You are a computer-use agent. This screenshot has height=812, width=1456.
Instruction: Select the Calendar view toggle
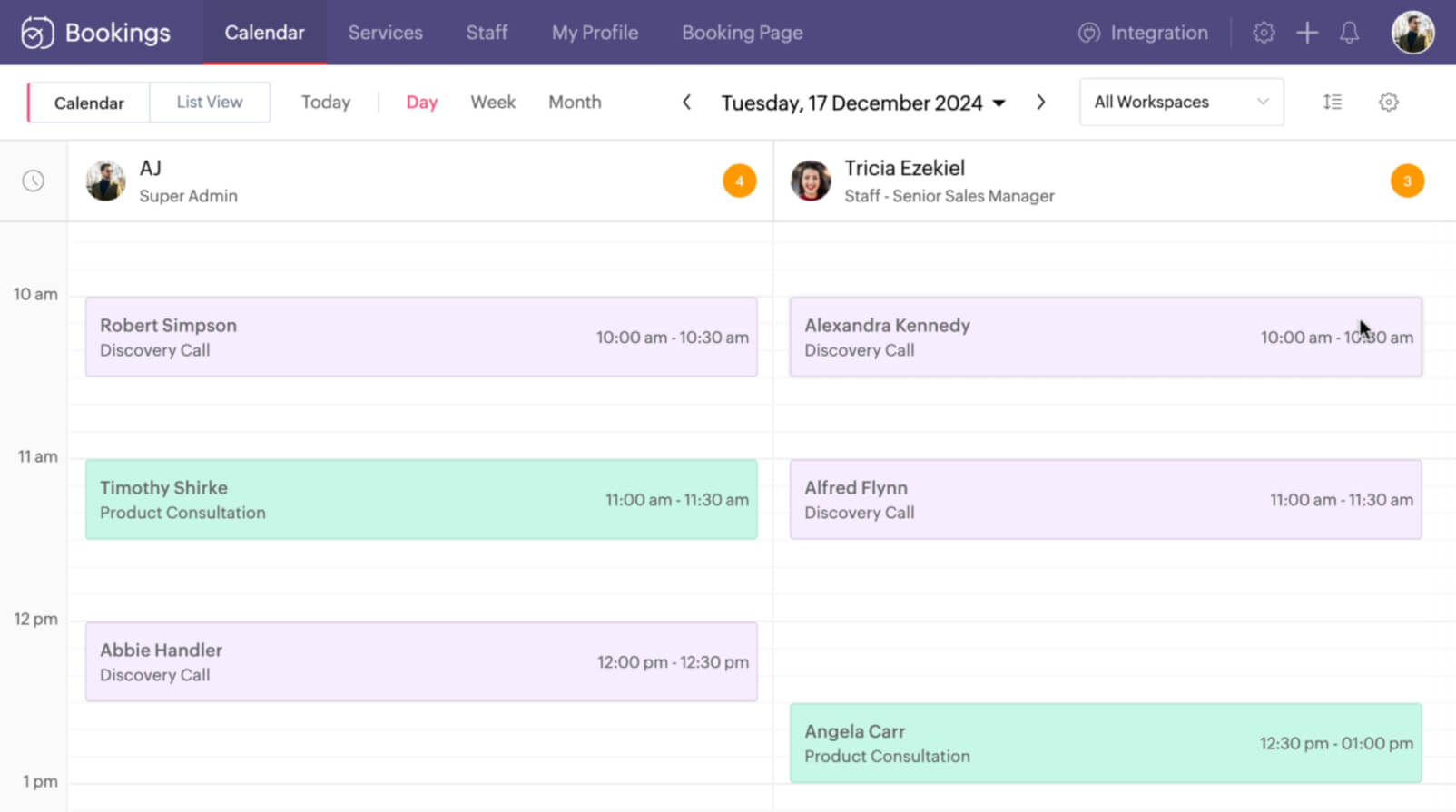coord(89,103)
